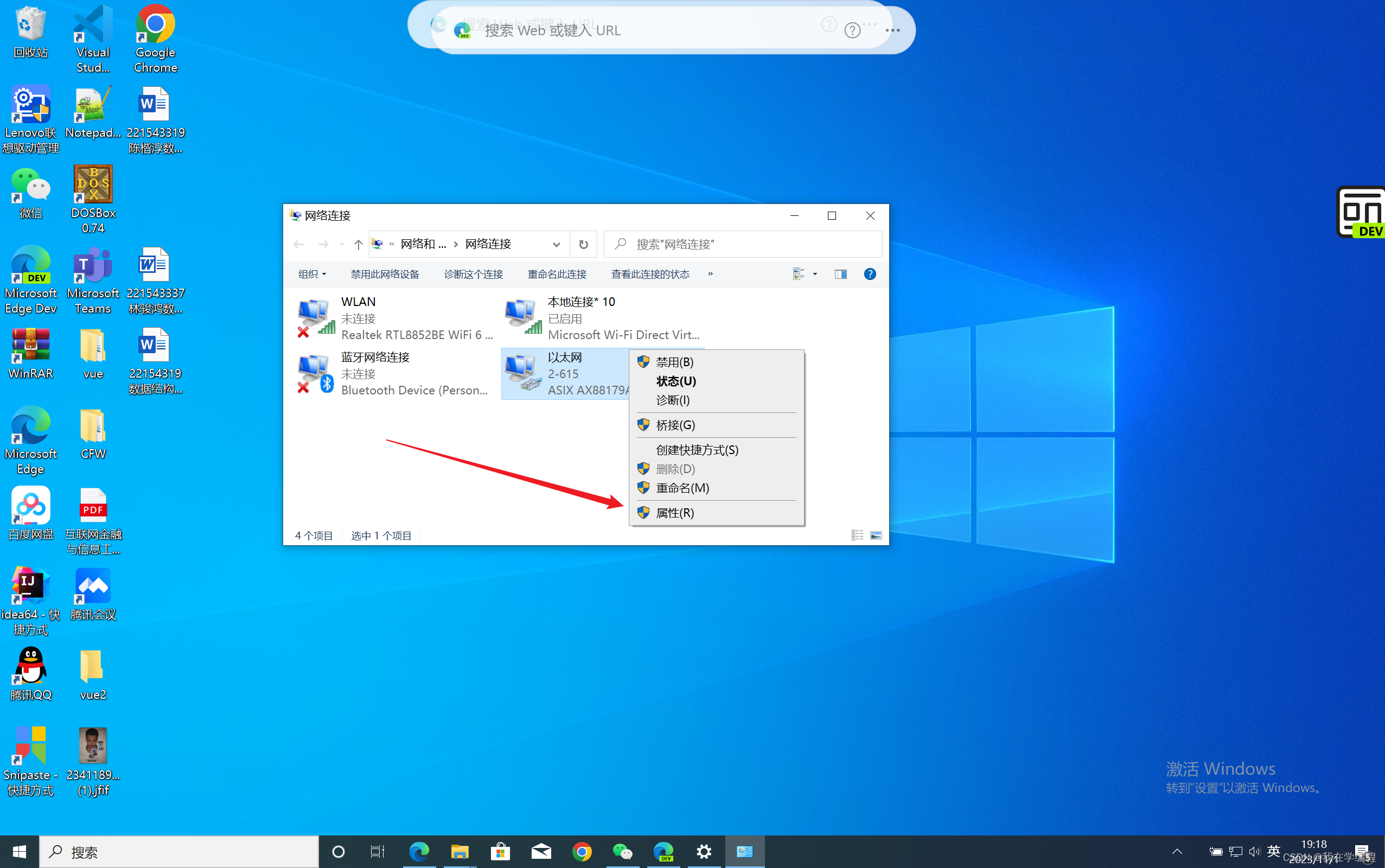Open the Recycle Bin desktop icon

[x=30, y=33]
